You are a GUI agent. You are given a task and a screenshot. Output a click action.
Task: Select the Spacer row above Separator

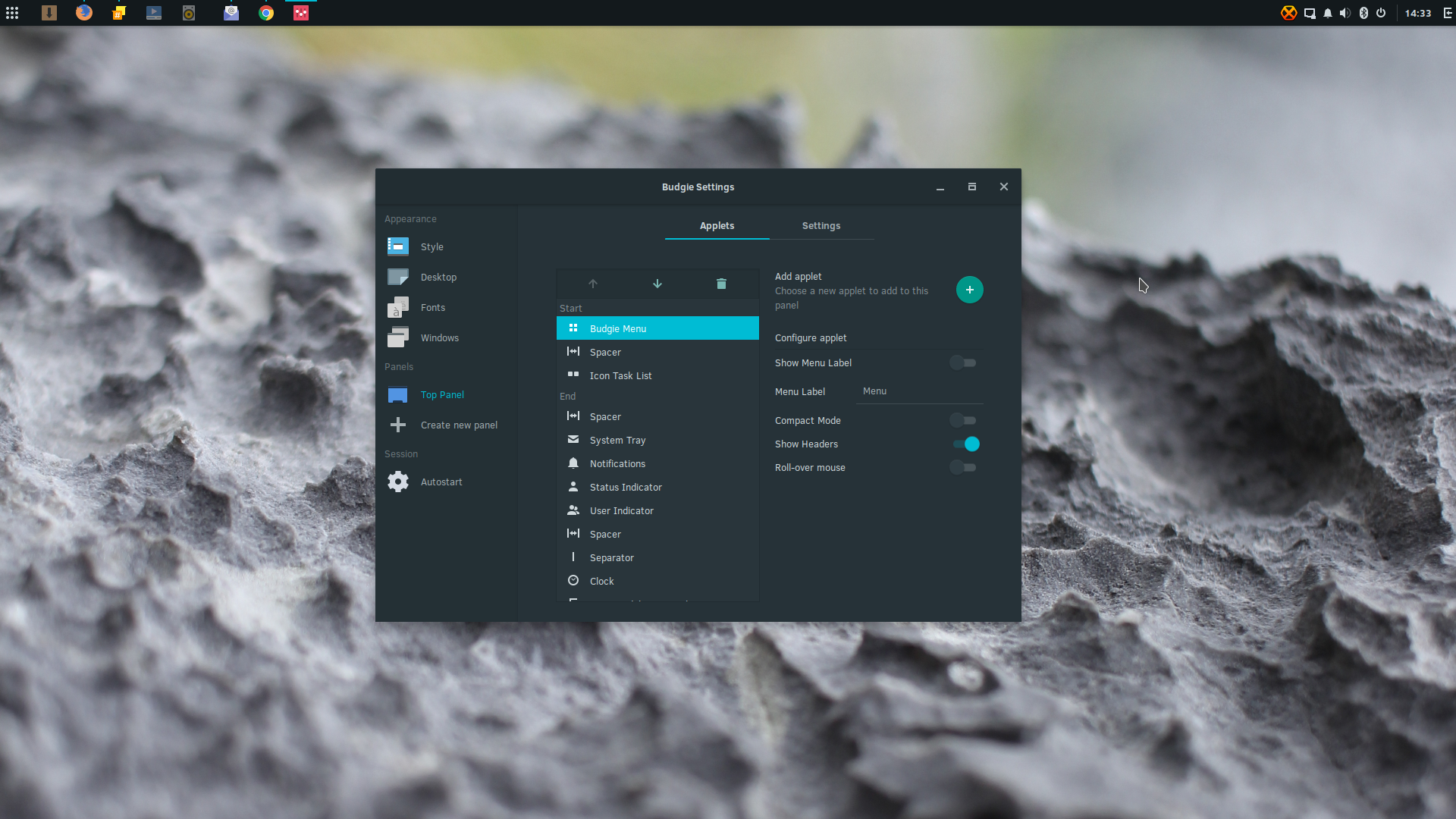657,534
